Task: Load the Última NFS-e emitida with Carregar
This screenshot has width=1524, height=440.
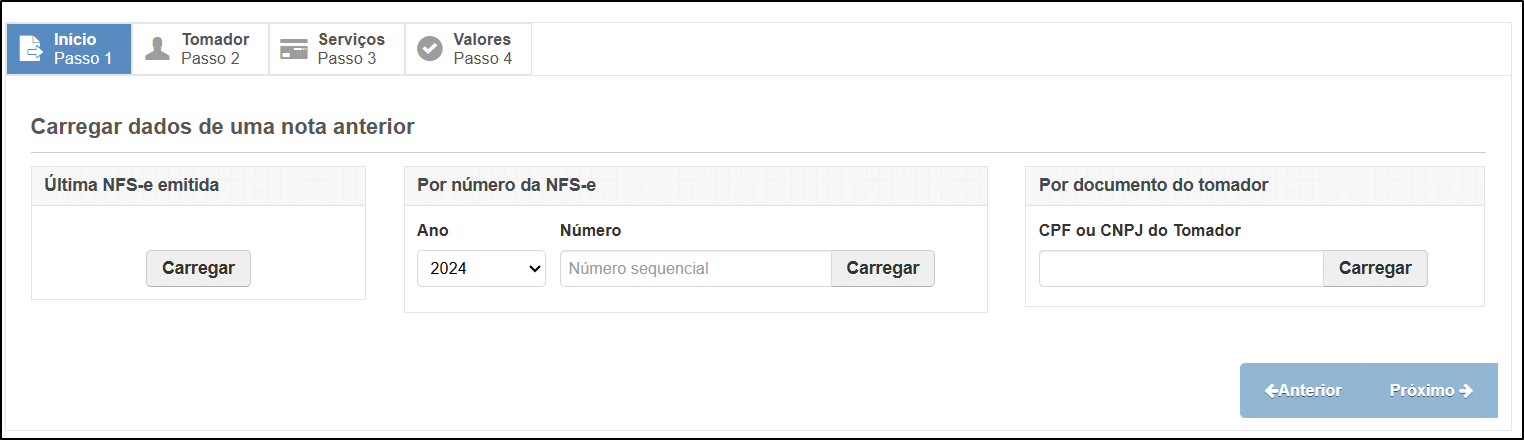Action: click(x=198, y=268)
